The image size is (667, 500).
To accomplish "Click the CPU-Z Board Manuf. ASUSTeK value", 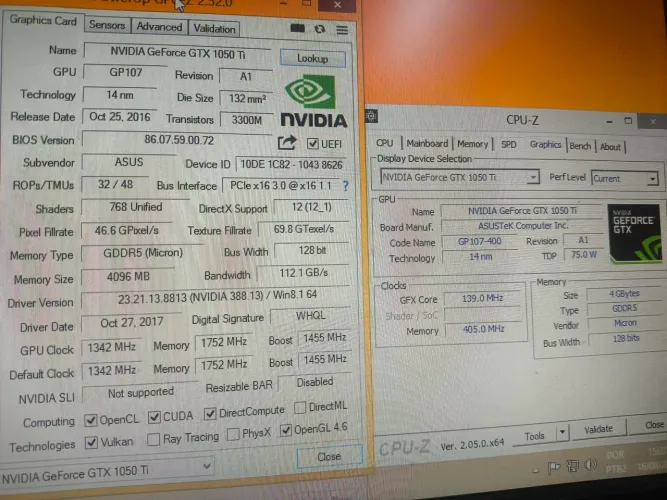I will pyautogui.click(x=523, y=226).
